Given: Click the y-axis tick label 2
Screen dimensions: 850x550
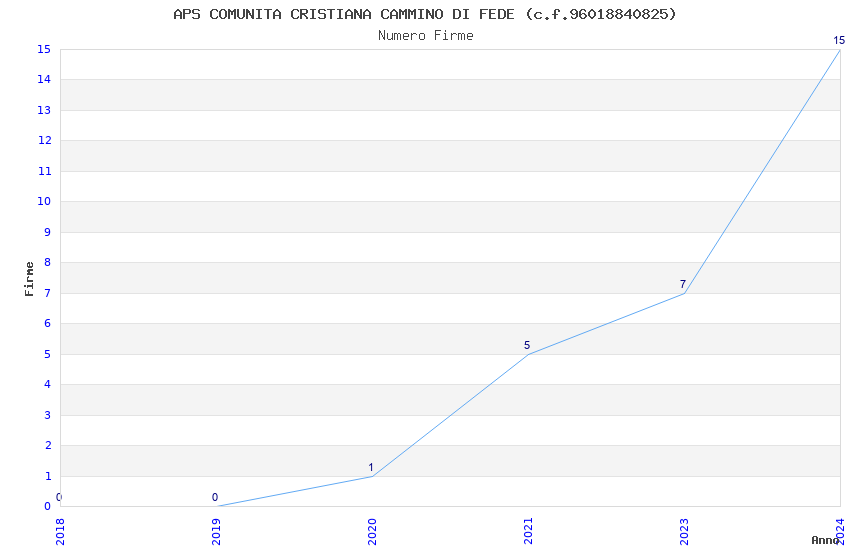Looking at the screenshot, I should tap(48, 445).
